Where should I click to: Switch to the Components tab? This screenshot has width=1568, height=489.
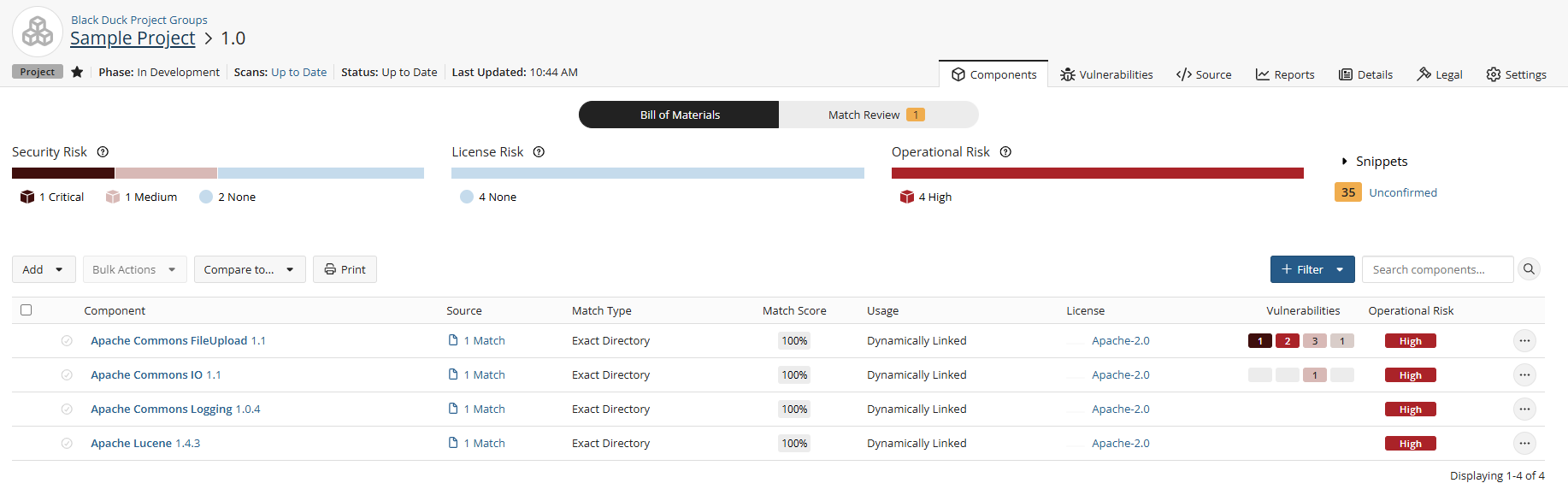(993, 74)
